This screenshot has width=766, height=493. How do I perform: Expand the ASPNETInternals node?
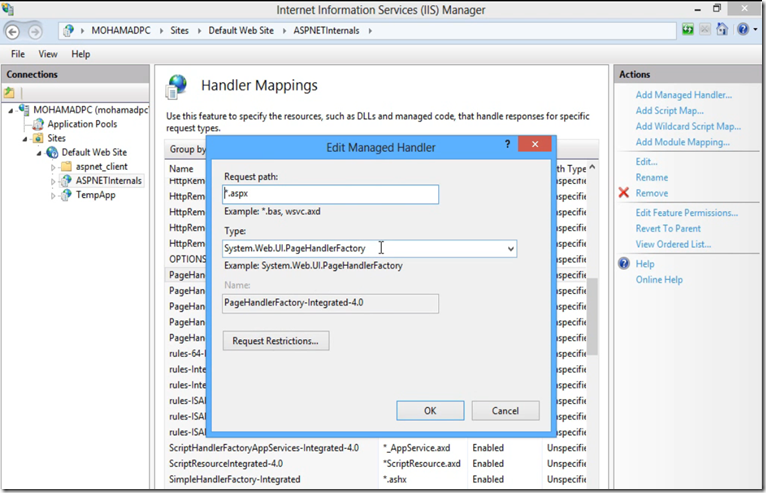click(53, 181)
